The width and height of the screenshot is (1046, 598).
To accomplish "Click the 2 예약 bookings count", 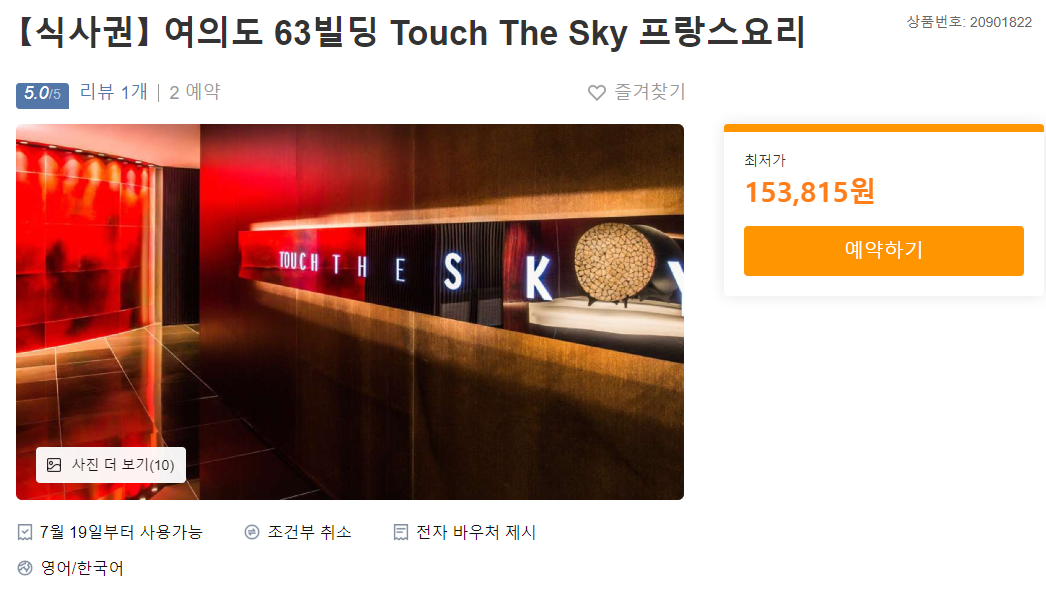I will click(194, 91).
